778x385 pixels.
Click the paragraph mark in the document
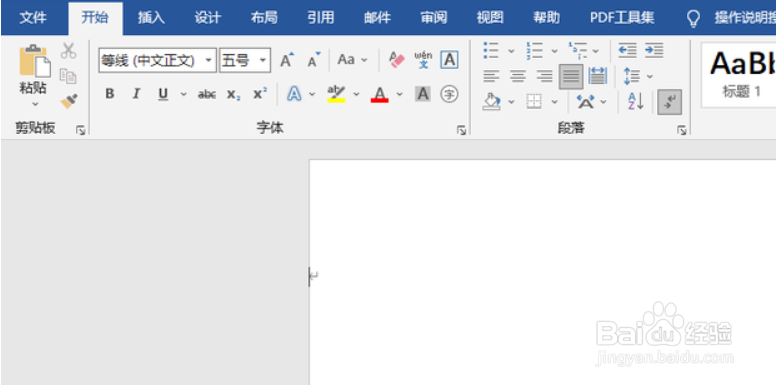315,275
